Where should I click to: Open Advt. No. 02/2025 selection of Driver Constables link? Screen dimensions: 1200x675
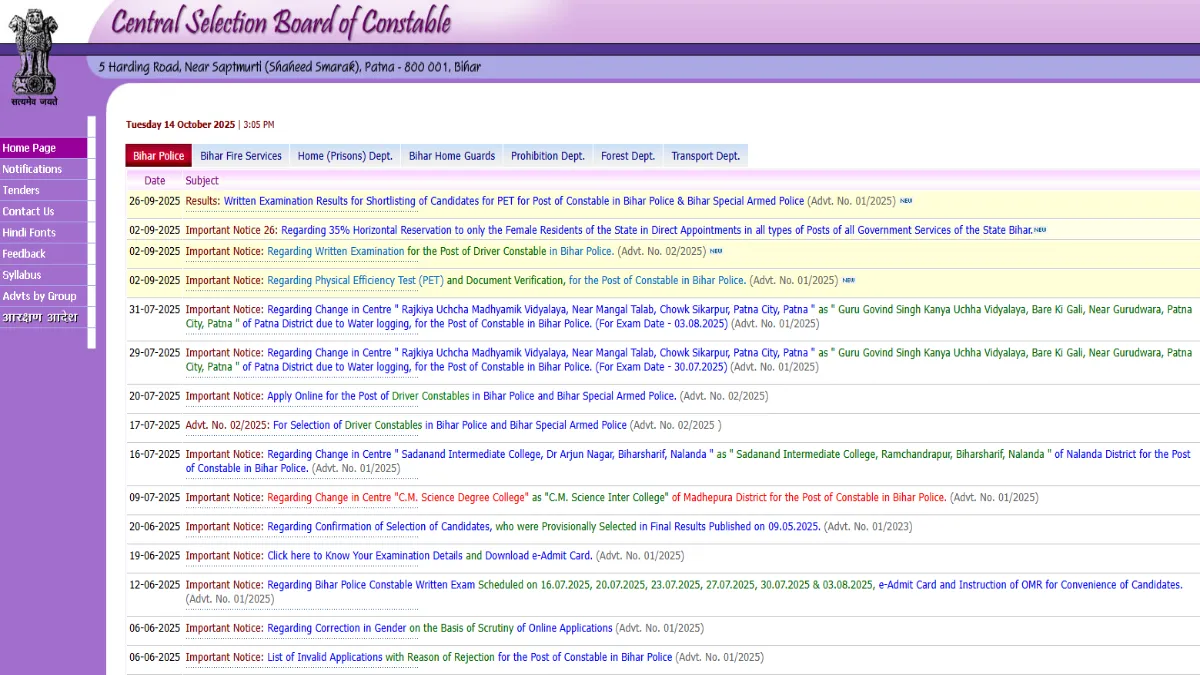tap(450, 425)
